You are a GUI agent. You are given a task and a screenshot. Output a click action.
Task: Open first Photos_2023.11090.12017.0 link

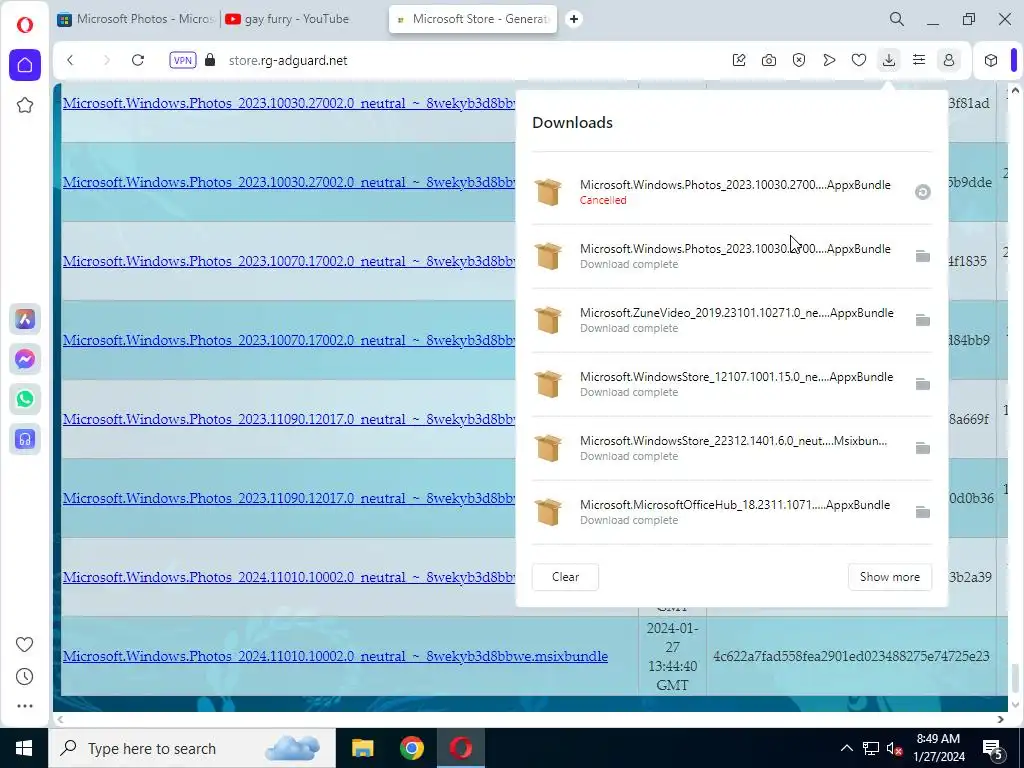point(289,419)
